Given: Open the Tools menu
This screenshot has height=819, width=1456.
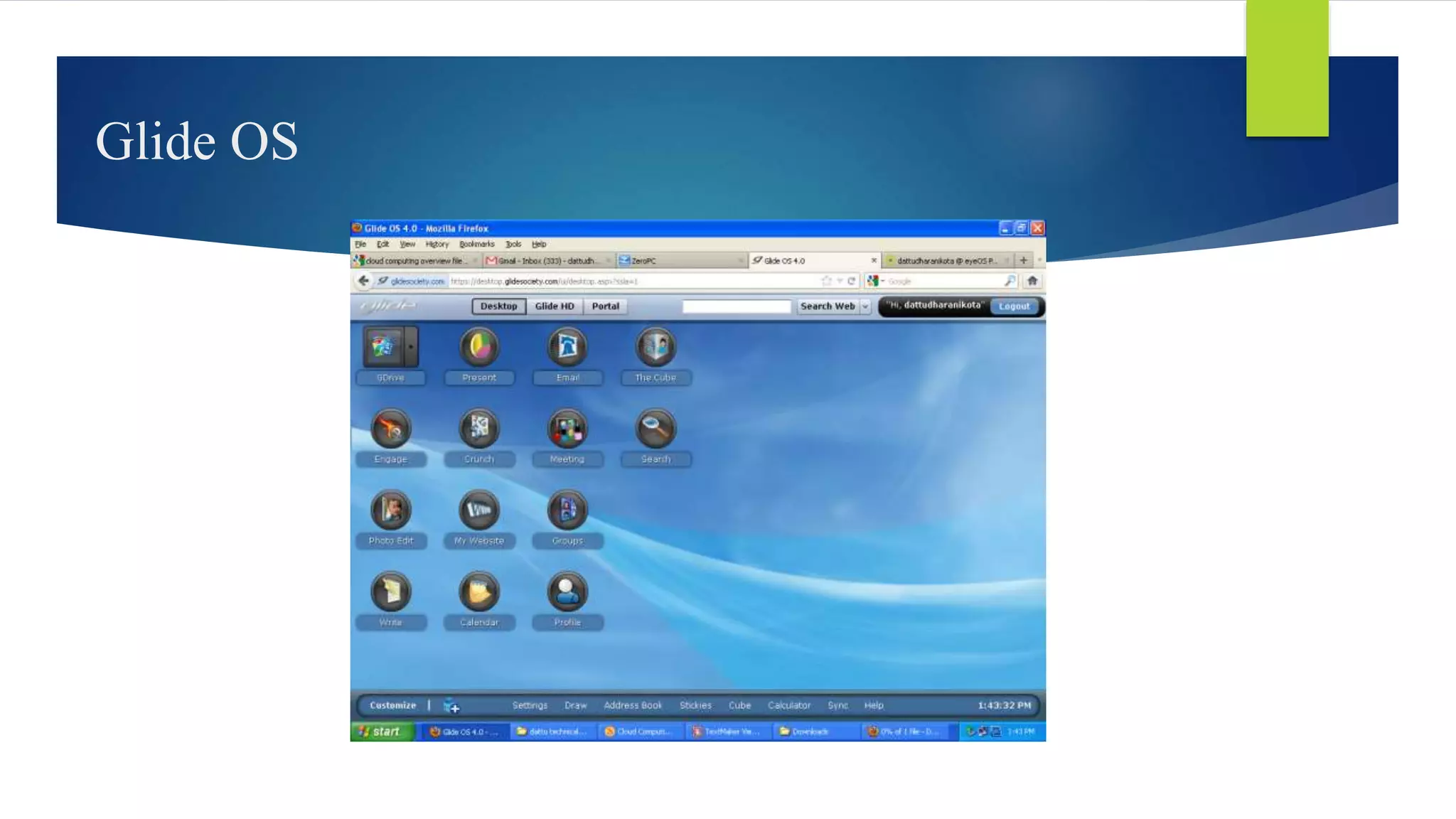Looking at the screenshot, I should click(x=513, y=244).
